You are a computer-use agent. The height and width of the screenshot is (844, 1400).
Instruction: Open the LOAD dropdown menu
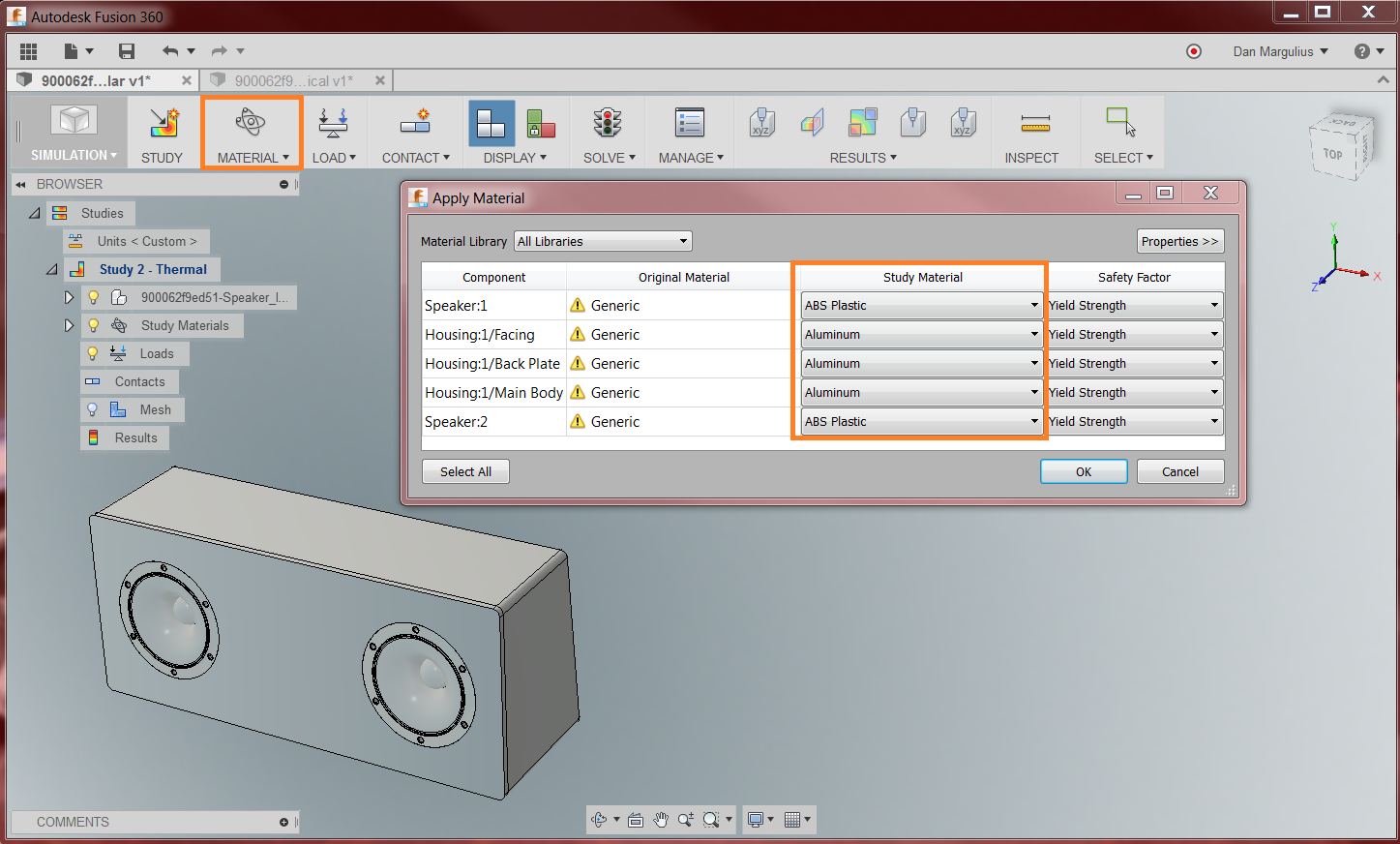click(334, 158)
